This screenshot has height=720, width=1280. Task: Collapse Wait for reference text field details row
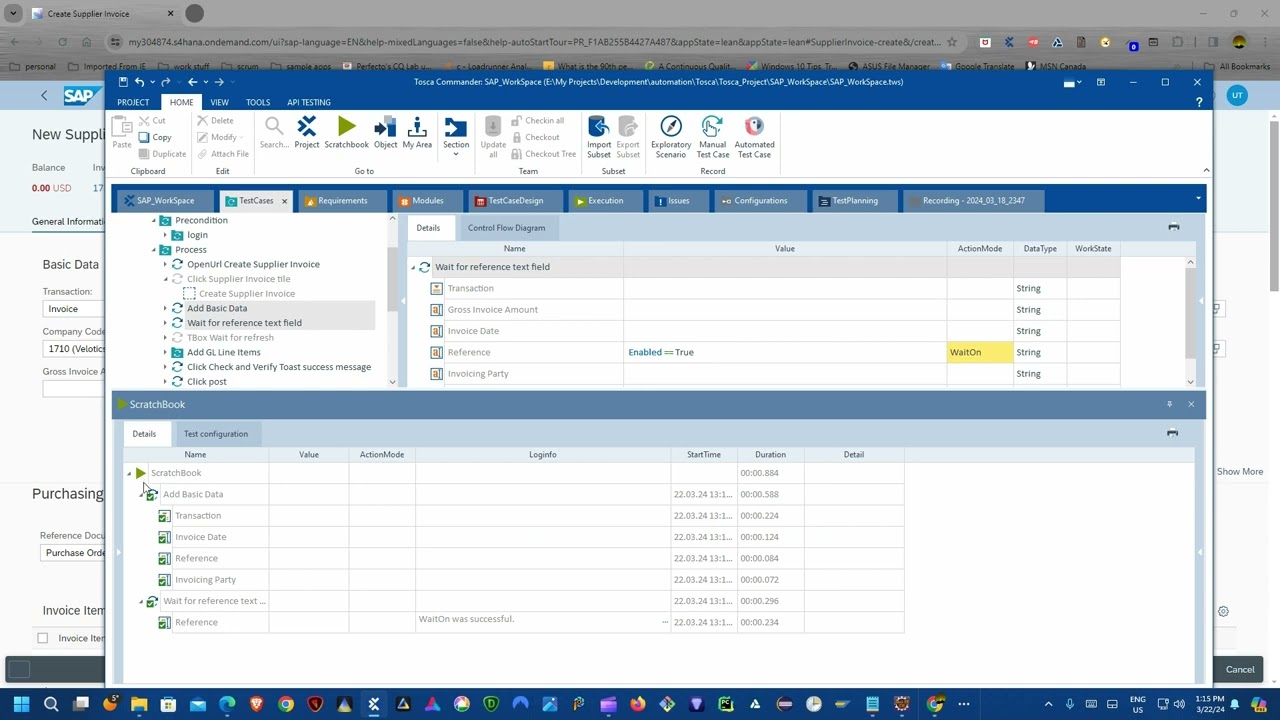[x=413, y=267]
